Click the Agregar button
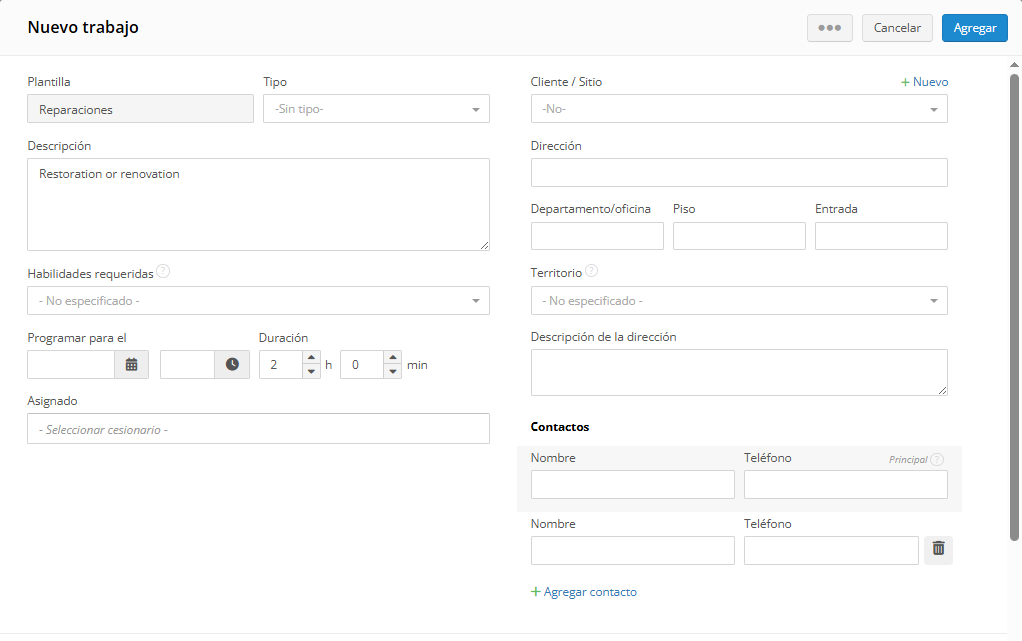The width and height of the screenshot is (1022, 641). coord(974,28)
